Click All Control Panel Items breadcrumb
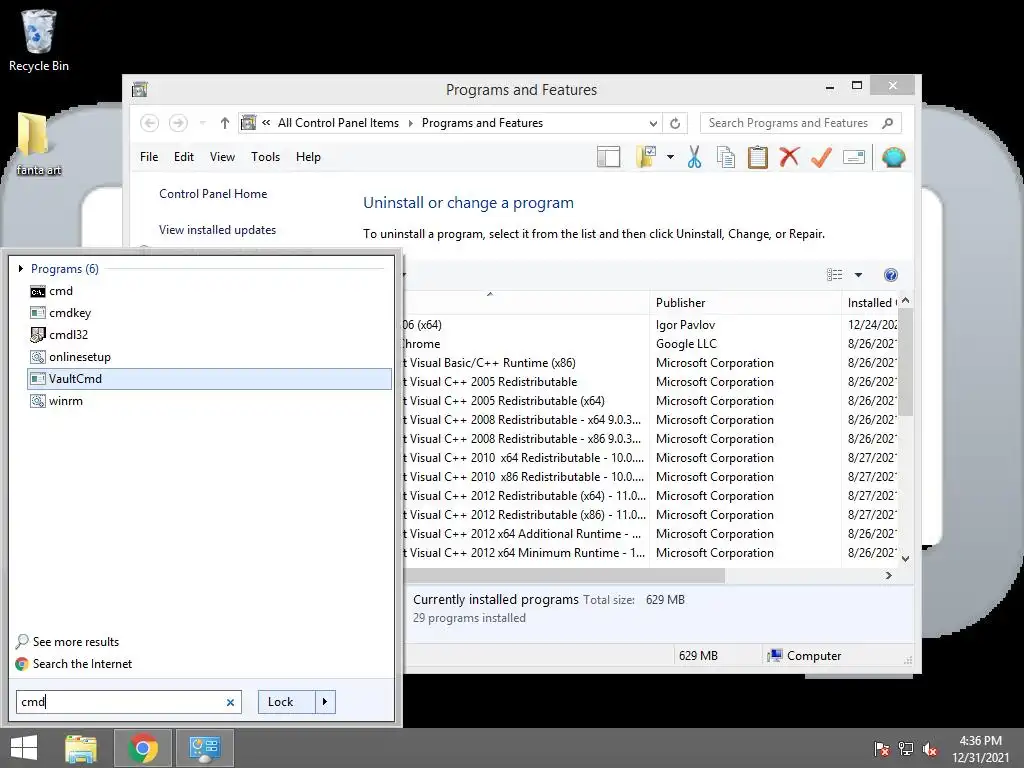The width and height of the screenshot is (1024, 768). point(338,123)
